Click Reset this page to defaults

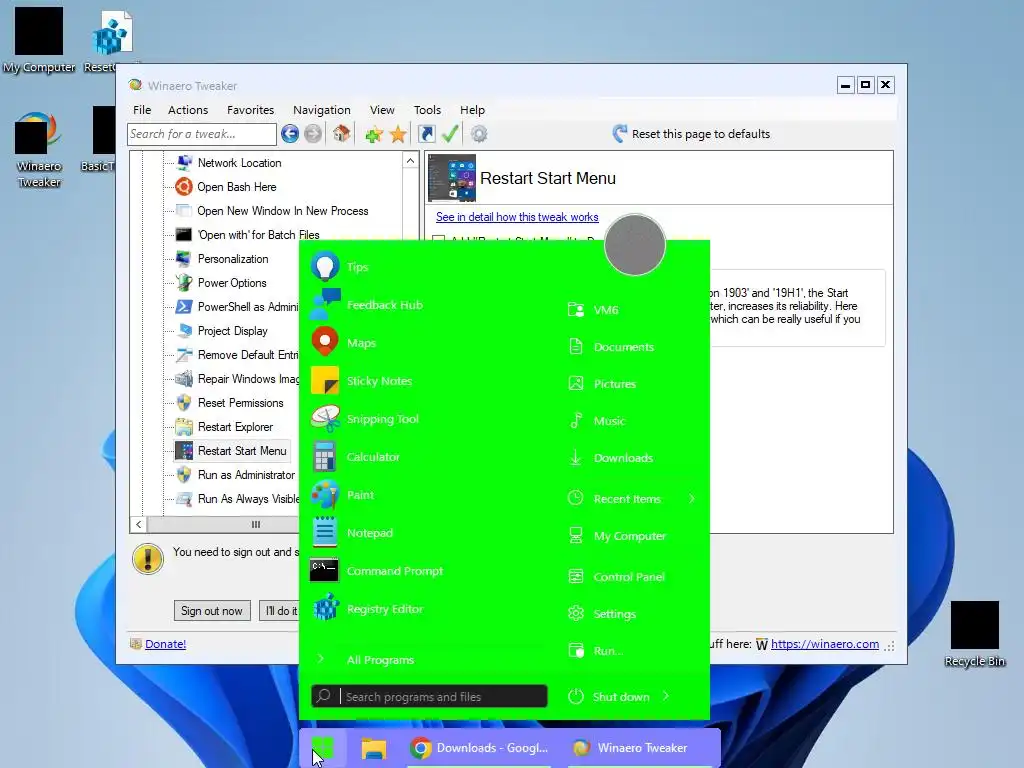(692, 134)
